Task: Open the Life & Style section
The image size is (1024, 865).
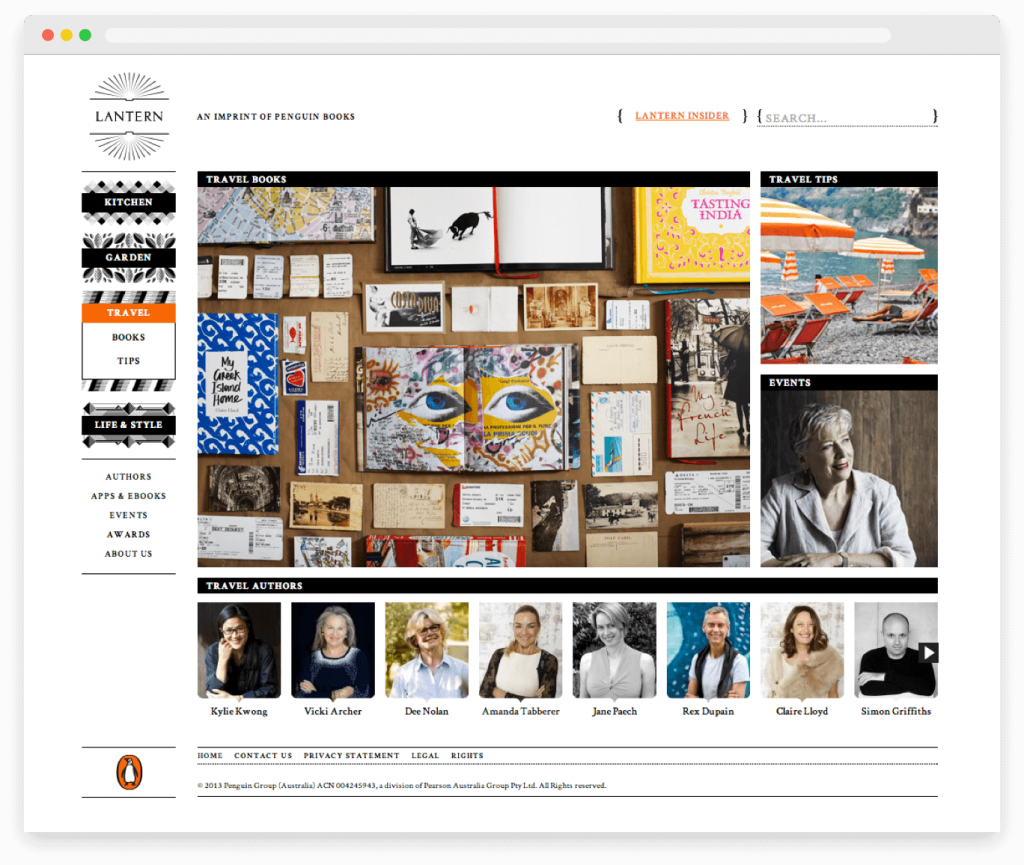Action: [x=129, y=425]
